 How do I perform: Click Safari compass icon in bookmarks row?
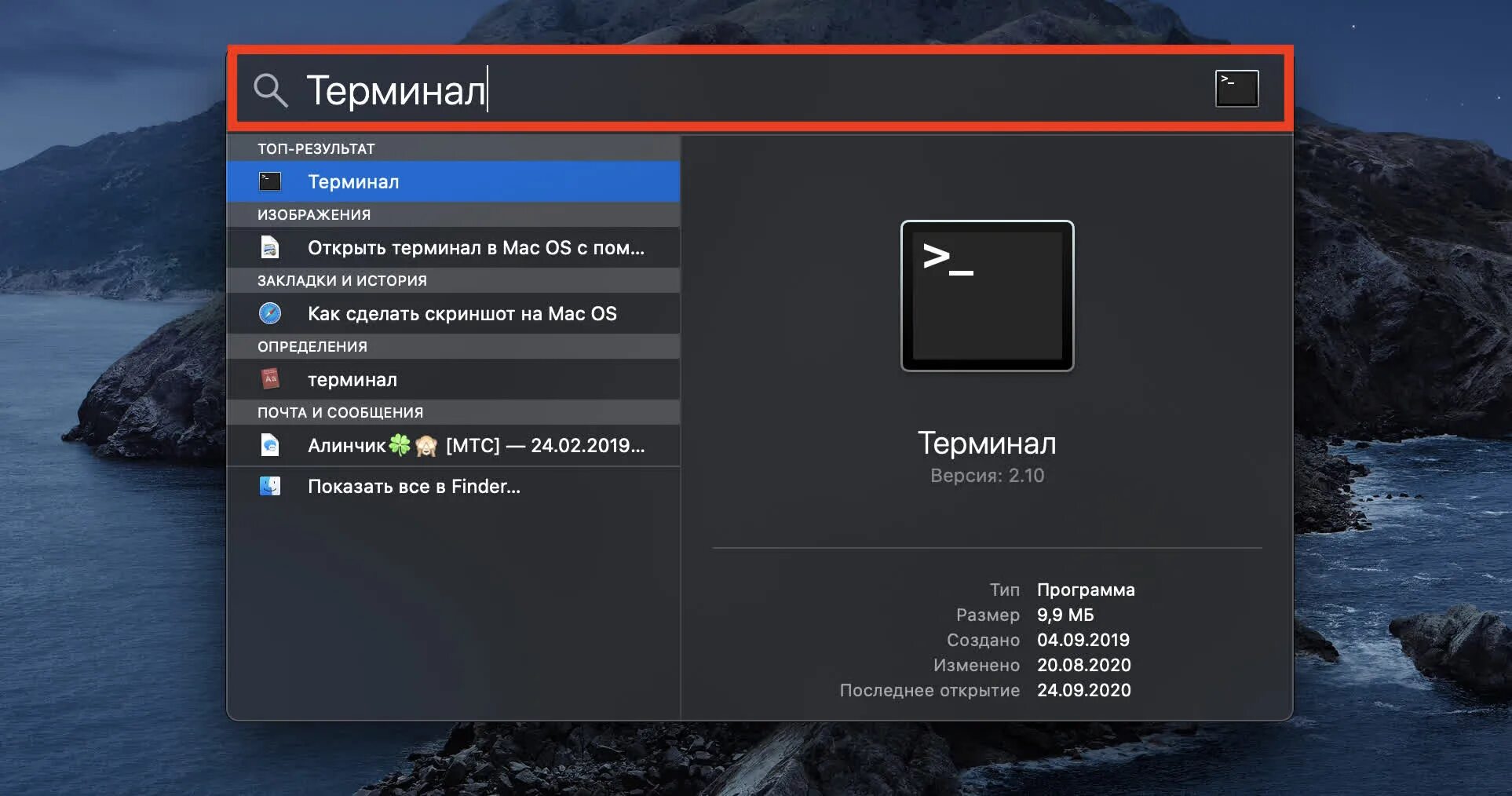point(270,313)
